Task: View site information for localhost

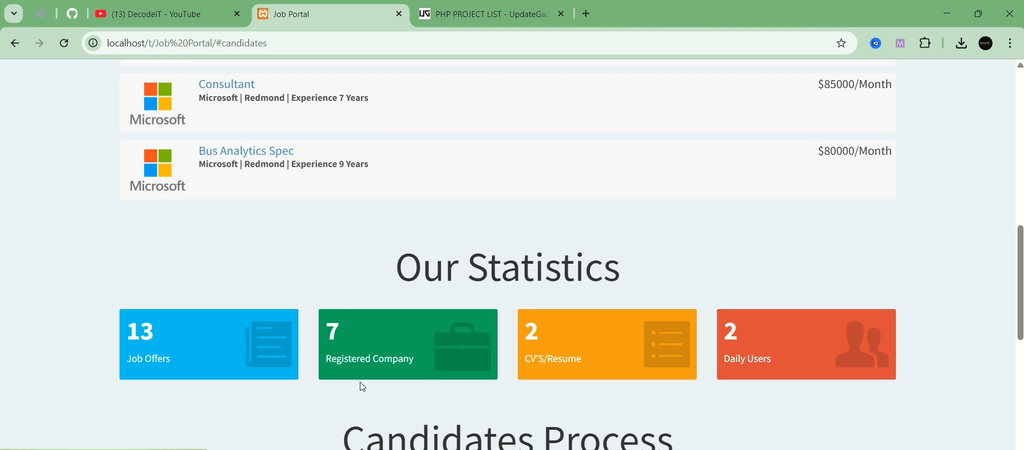Action: (x=93, y=43)
